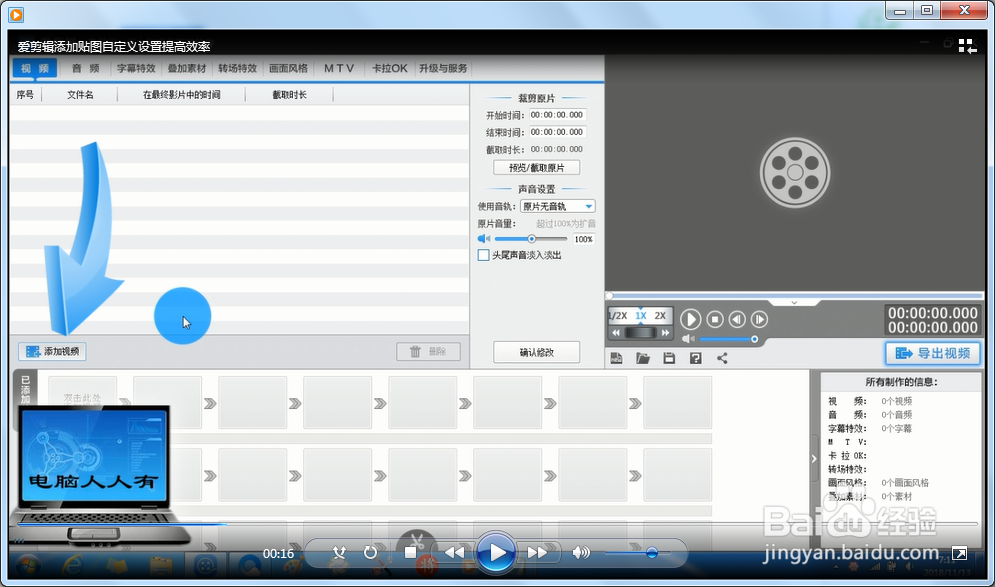Viewport: 995px width, 587px height.
Task: Switch the player to compact mode
Action: point(967,46)
